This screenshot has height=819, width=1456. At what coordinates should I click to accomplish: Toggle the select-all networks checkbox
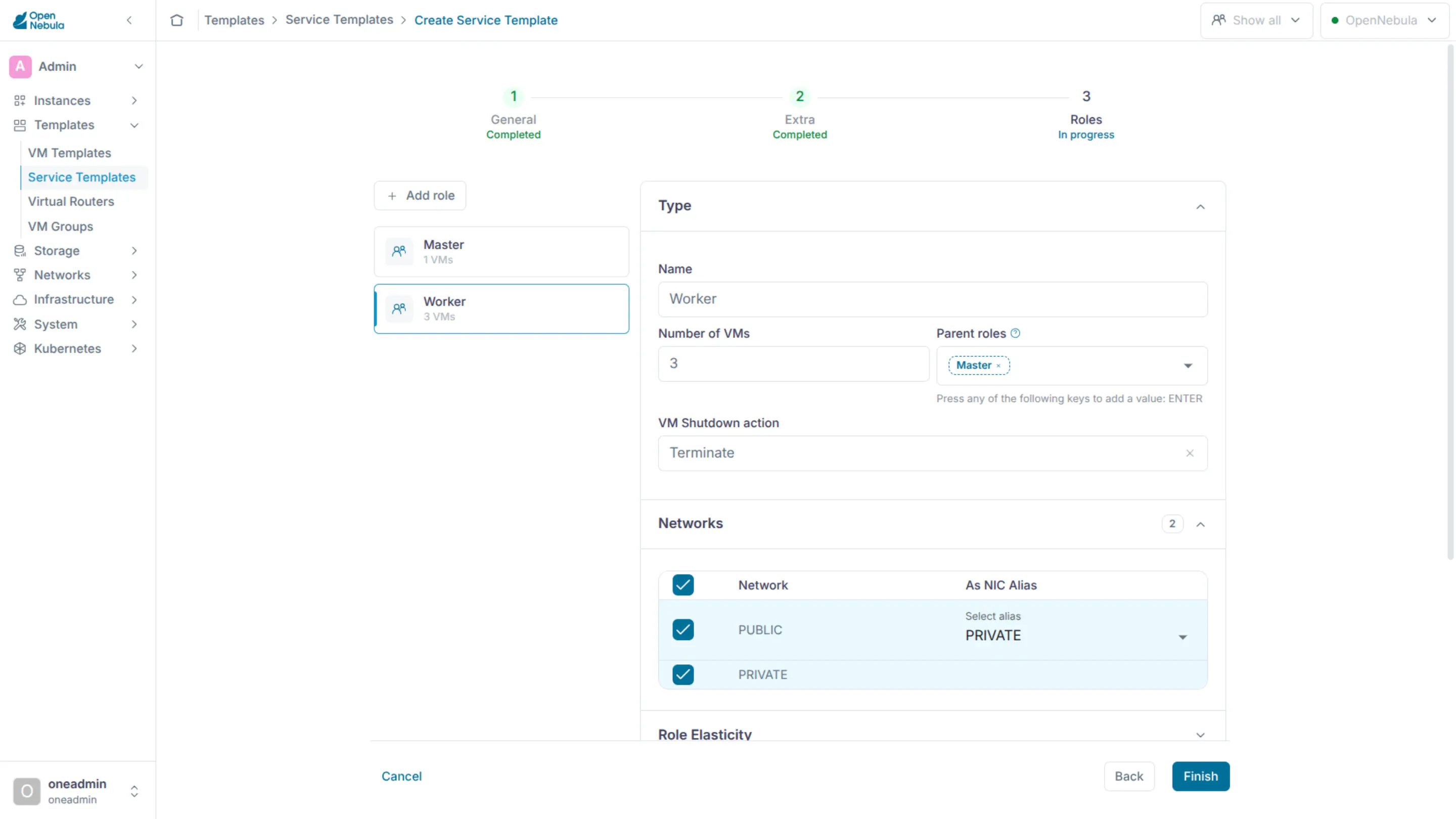683,585
